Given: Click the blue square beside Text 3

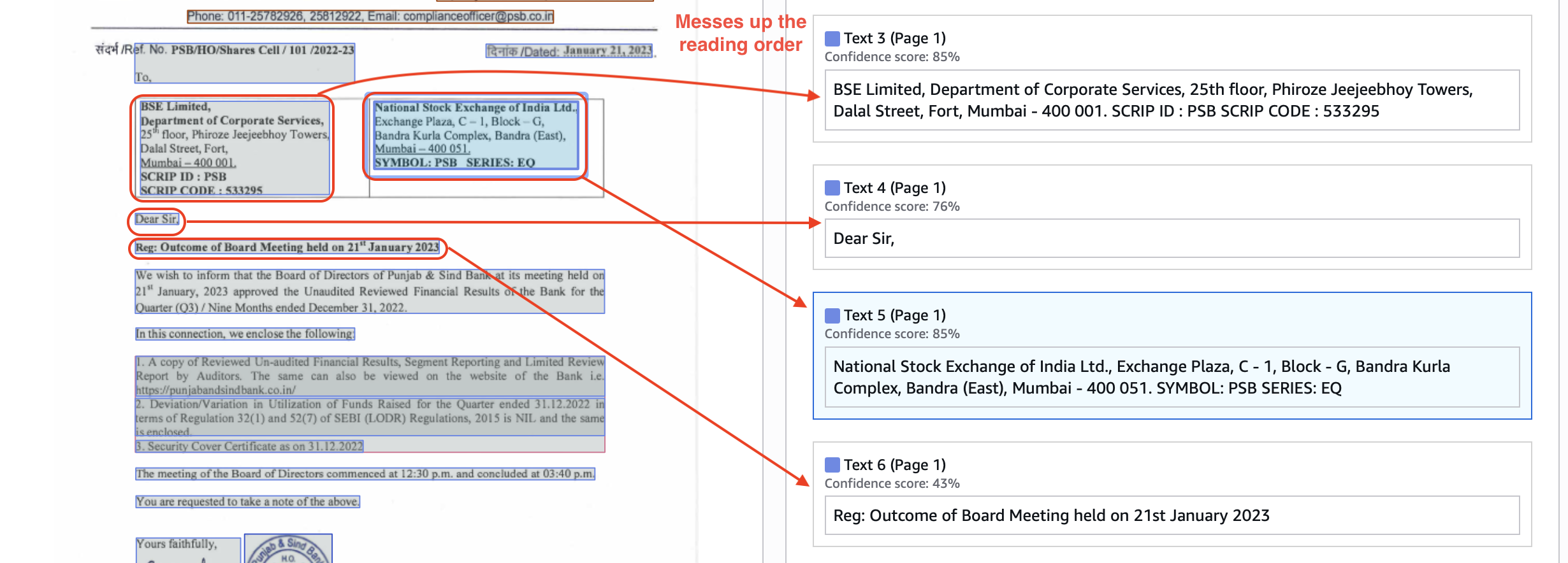Looking at the screenshot, I should click(x=832, y=39).
